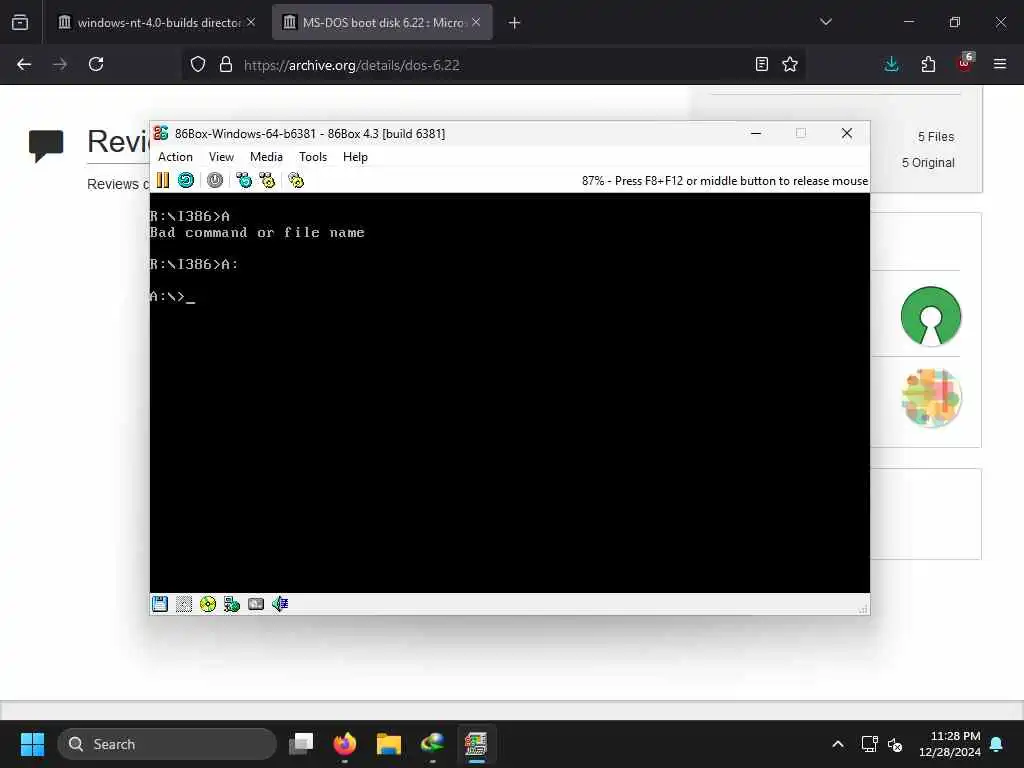Open the Firefox hamburger menu
Screen dimensions: 1024x768
[x=1000, y=64]
